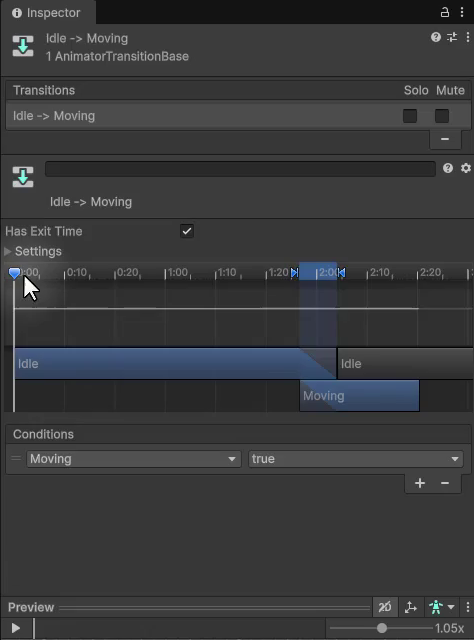This screenshot has height=640, width=474.
Task: Select the gray Idle clip in timeline
Action: tap(405, 364)
